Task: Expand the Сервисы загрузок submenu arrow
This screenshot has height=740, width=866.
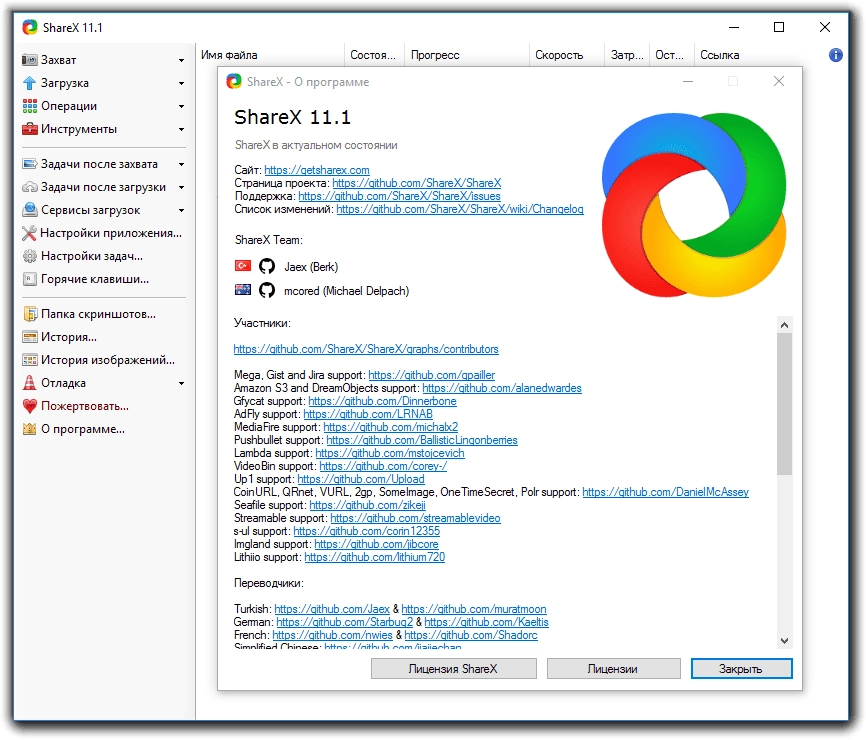Action: pos(181,210)
